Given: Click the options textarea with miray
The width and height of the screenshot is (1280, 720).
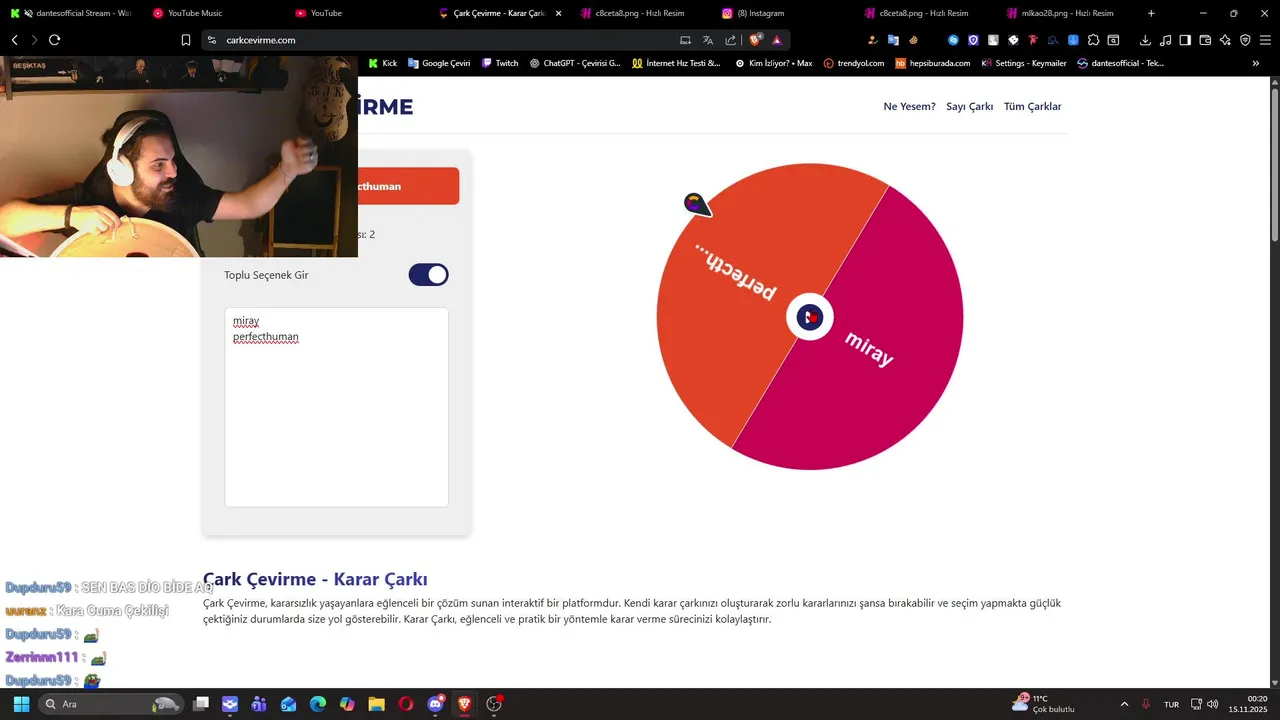Looking at the screenshot, I should [x=336, y=407].
